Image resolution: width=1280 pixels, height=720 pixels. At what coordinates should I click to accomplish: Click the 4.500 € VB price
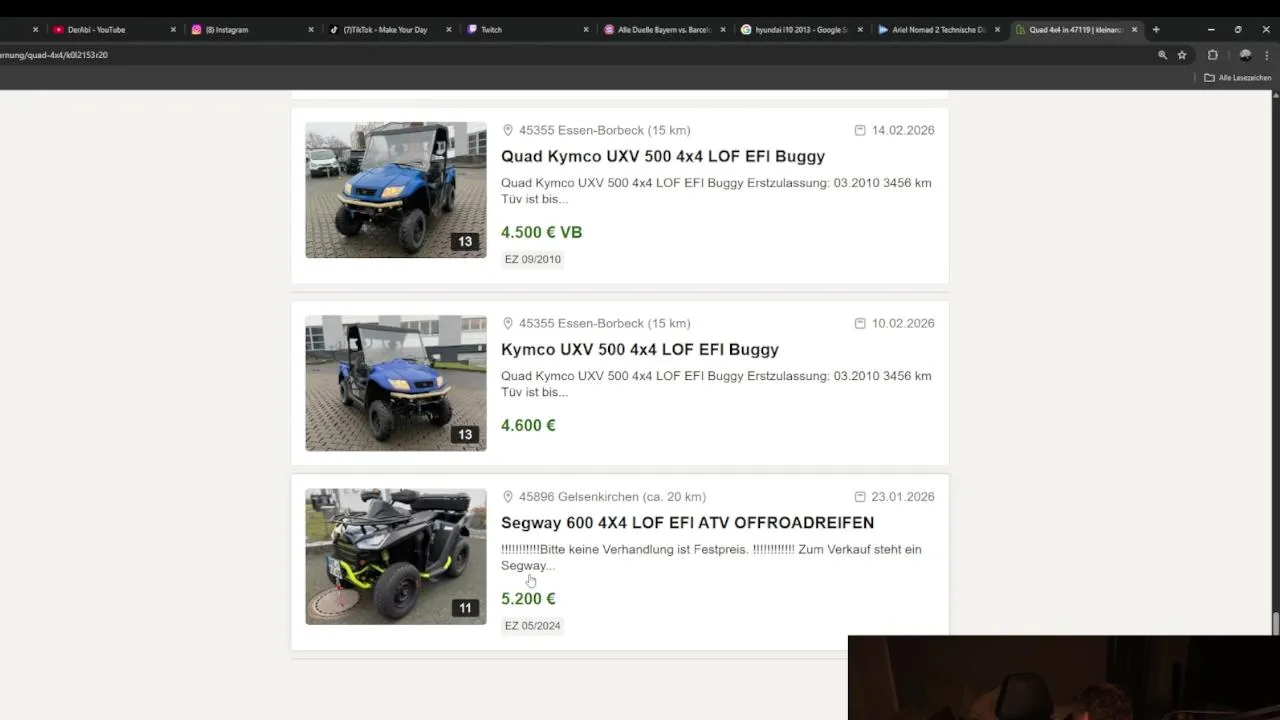coord(541,232)
